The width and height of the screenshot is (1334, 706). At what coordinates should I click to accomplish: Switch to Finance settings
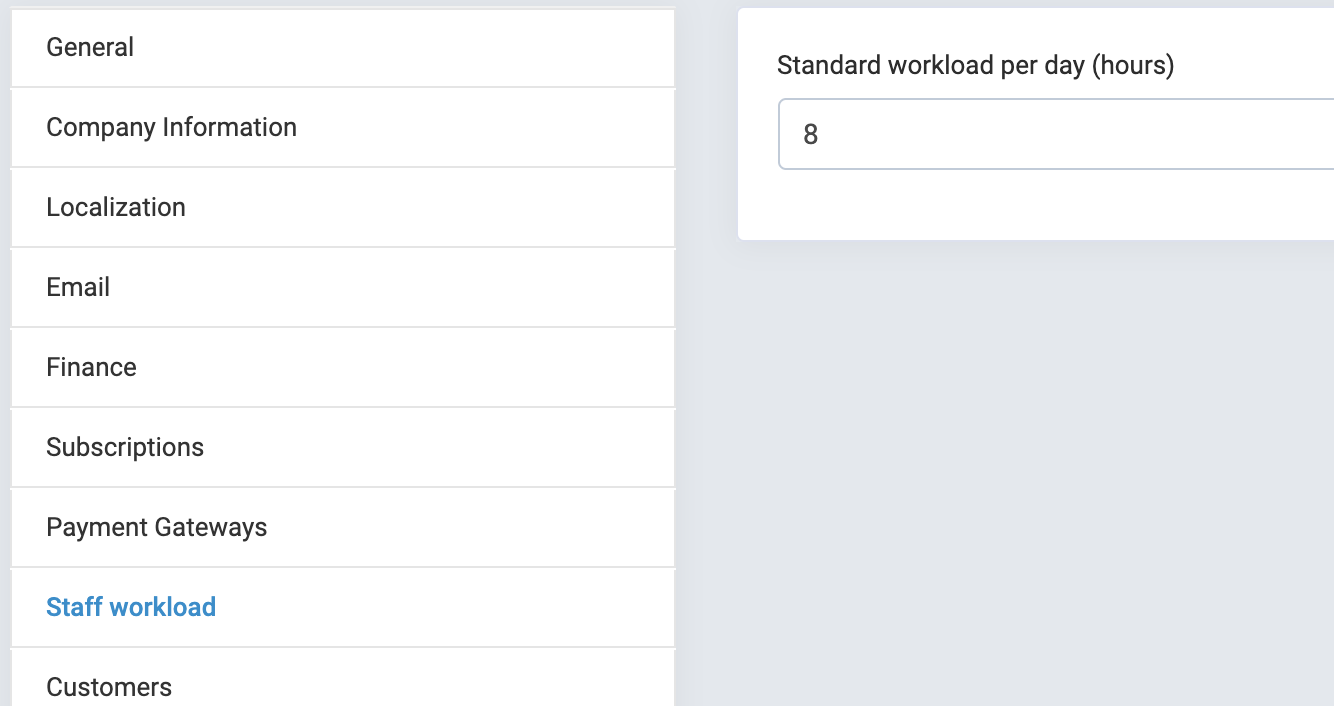pyautogui.click(x=91, y=368)
